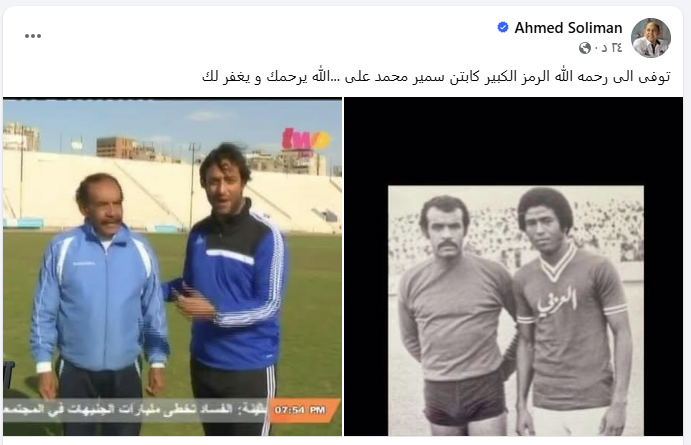Click the orange 07:54 PM clock overlay
This screenshot has width=691, height=445.
coord(303,410)
